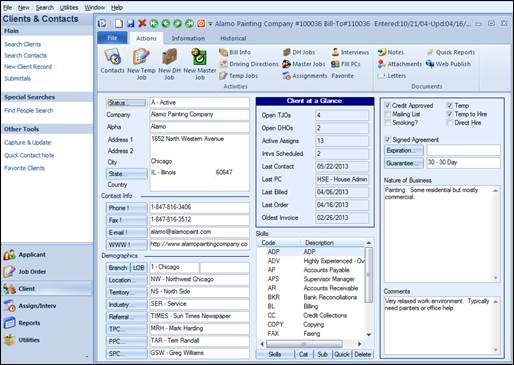Open Driving Directions from the Activities group
Screen dimensions: 514x365
pos(249,64)
